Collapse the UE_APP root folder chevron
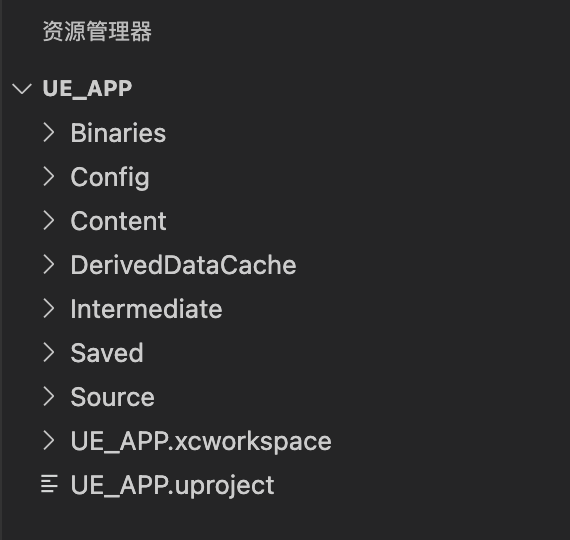Image resolution: width=570 pixels, height=540 pixels. 22,88
